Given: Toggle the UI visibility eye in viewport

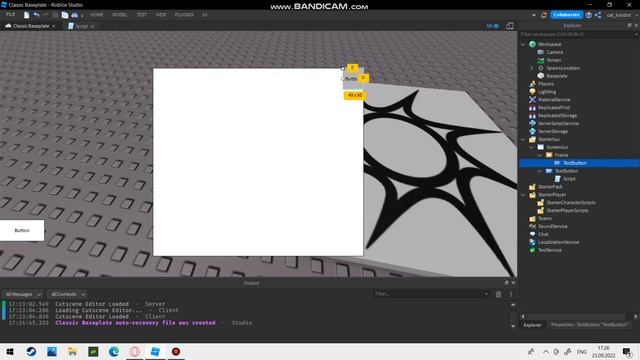Looking at the screenshot, I should (493, 26).
